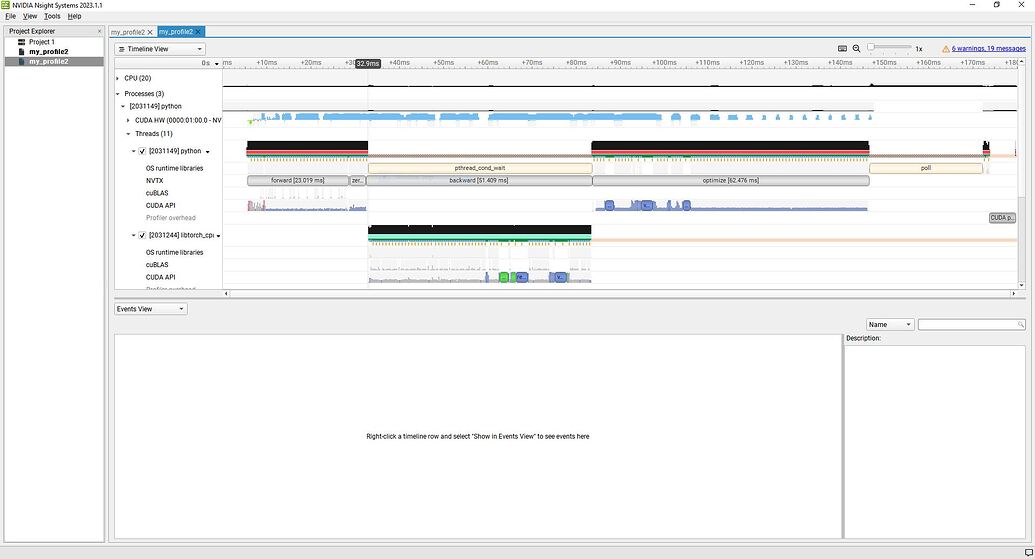The image size is (1035, 559).
Task: Click the keyboard shortcuts icon in timeline toolbar
Action: click(842, 48)
